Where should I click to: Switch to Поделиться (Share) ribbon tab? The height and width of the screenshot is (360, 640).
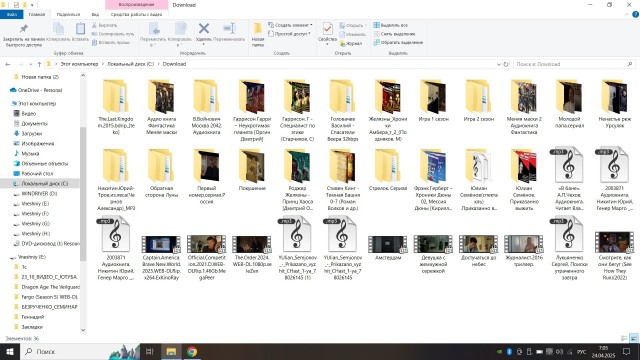tap(68, 14)
